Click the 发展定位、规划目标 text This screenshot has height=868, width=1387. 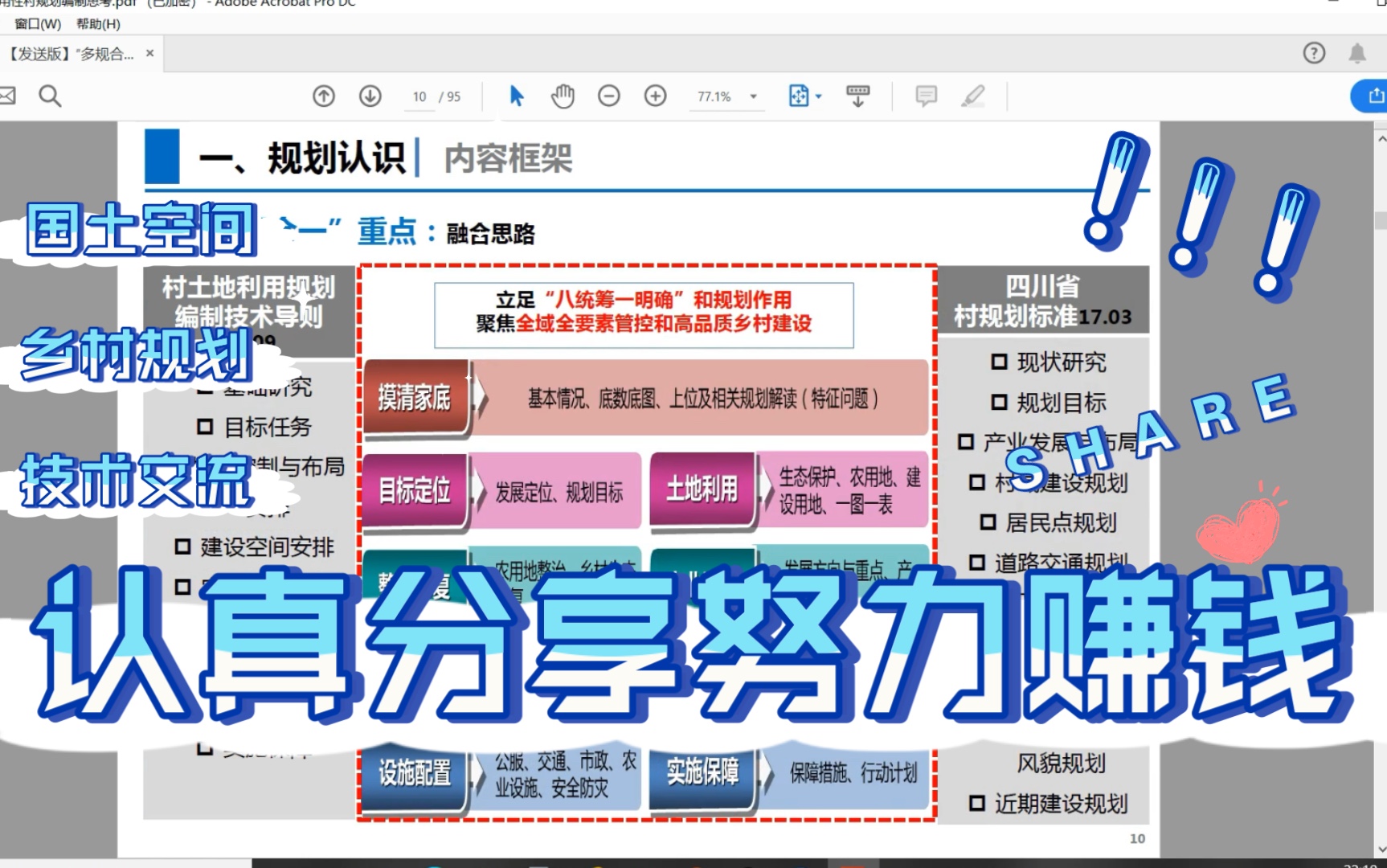pyautogui.click(x=559, y=493)
